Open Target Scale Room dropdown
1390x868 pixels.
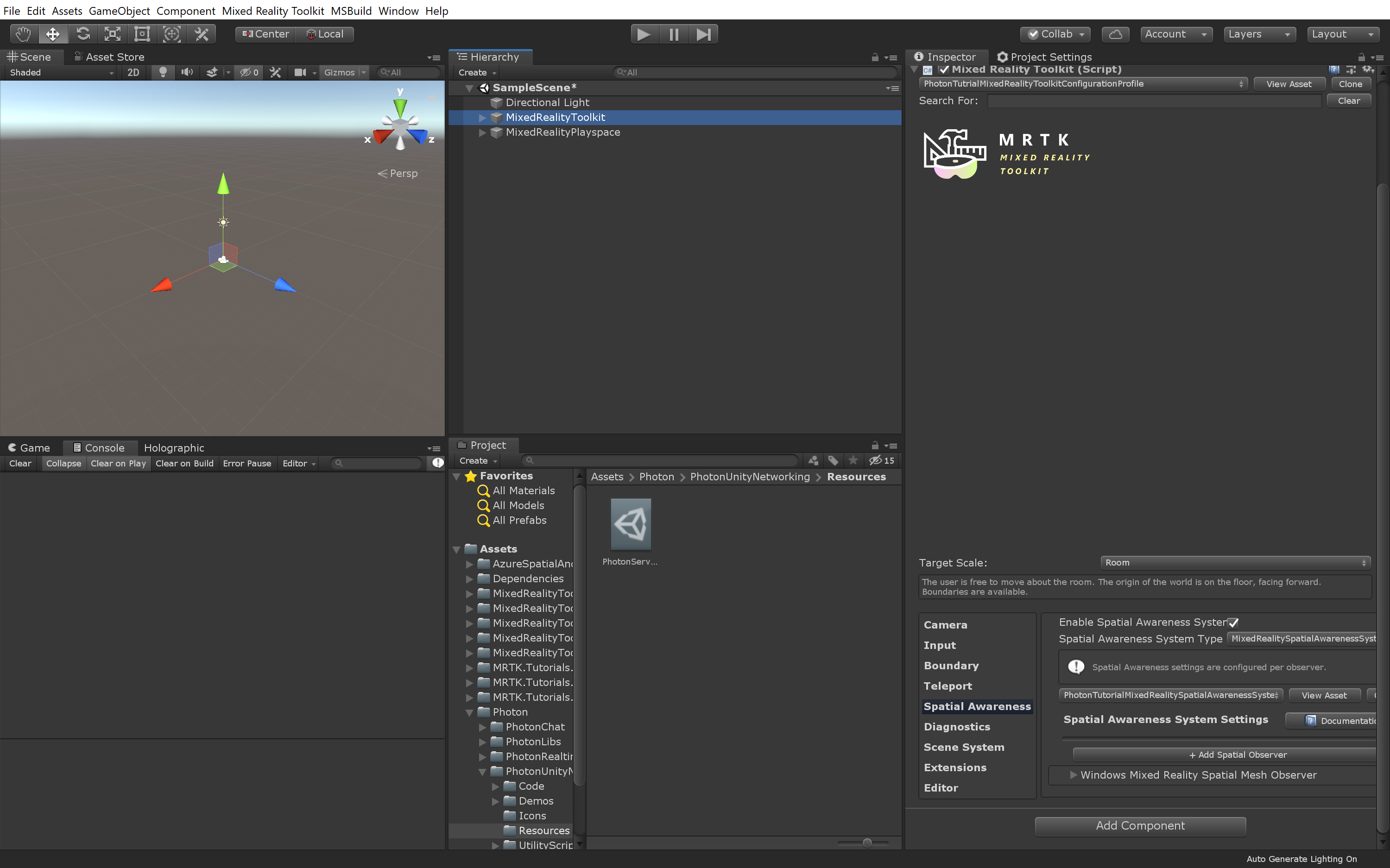(1236, 563)
